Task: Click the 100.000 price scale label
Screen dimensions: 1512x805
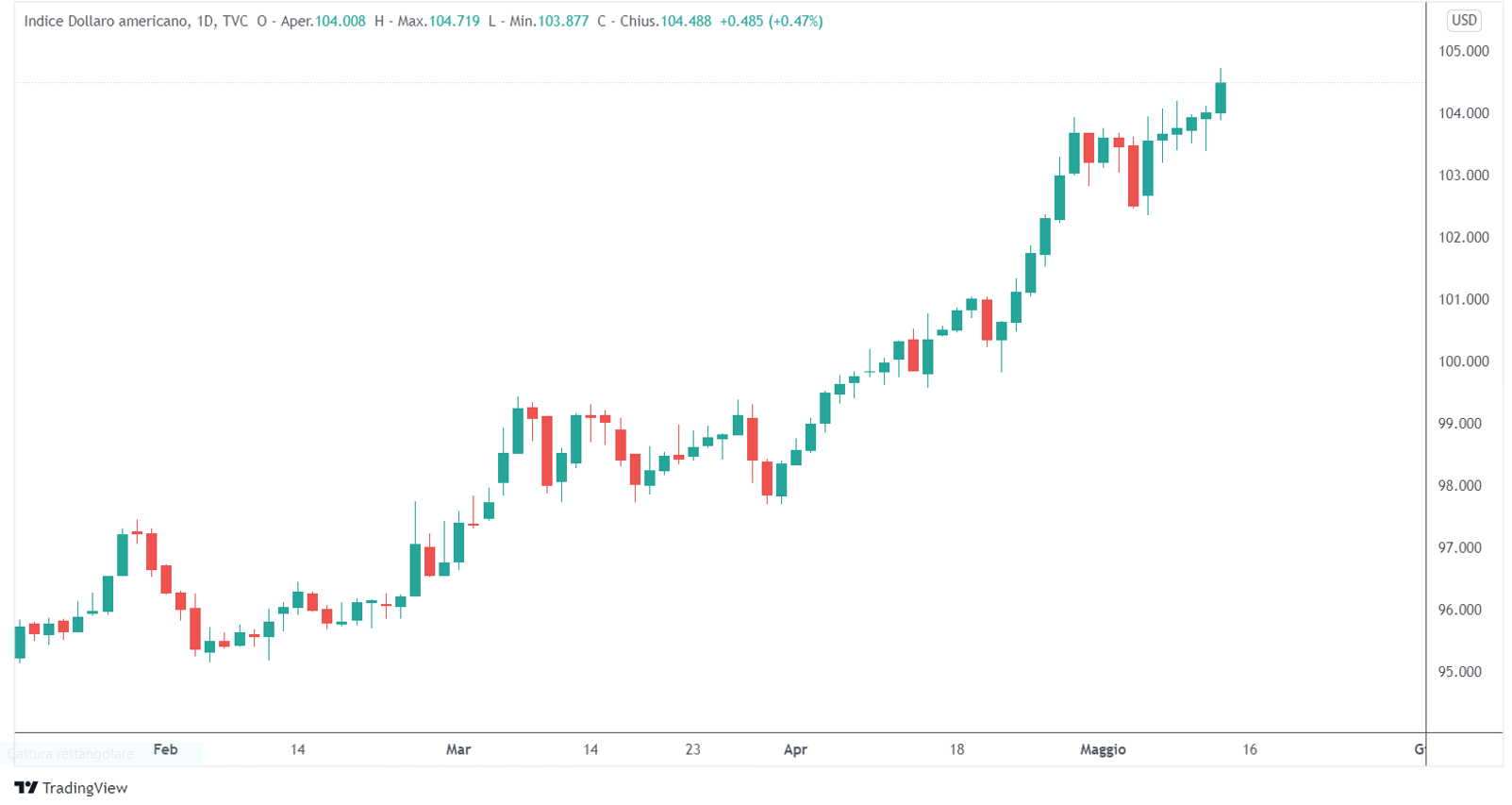Action: click(x=1463, y=361)
